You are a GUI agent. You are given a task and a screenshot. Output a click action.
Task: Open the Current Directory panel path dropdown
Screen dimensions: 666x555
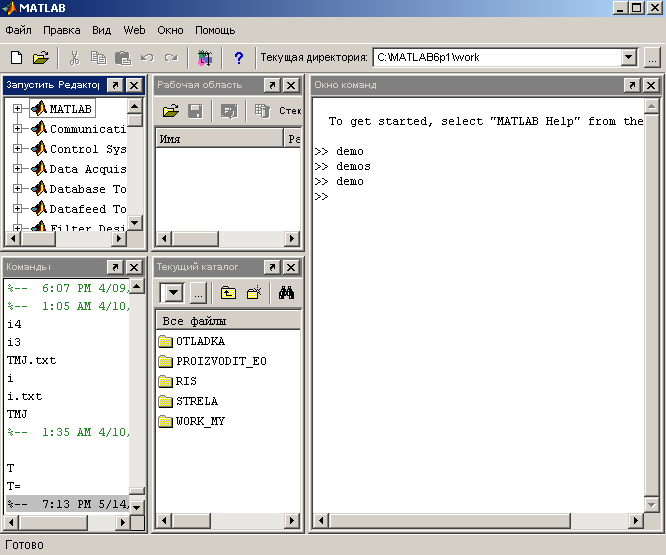(173, 293)
